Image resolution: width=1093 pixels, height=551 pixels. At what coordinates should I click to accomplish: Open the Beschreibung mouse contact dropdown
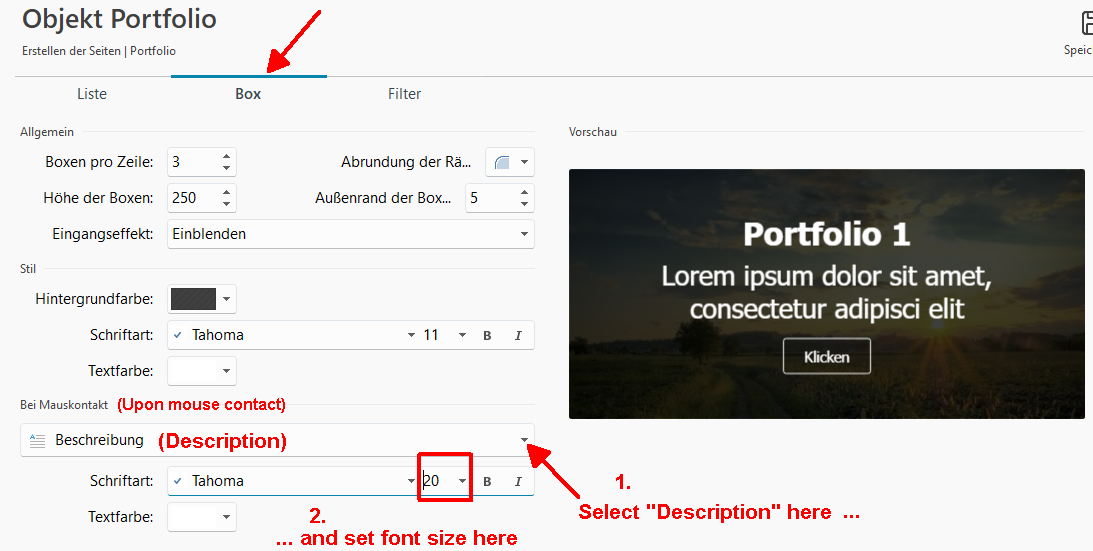[x=524, y=440]
